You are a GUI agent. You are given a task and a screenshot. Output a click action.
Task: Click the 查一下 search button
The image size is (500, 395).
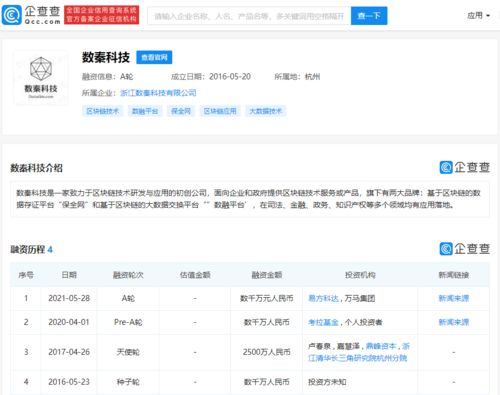coord(369,16)
